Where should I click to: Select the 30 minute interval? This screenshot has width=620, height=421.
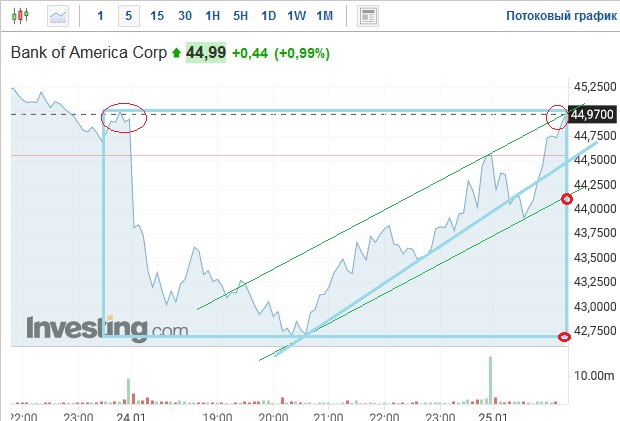[185, 16]
